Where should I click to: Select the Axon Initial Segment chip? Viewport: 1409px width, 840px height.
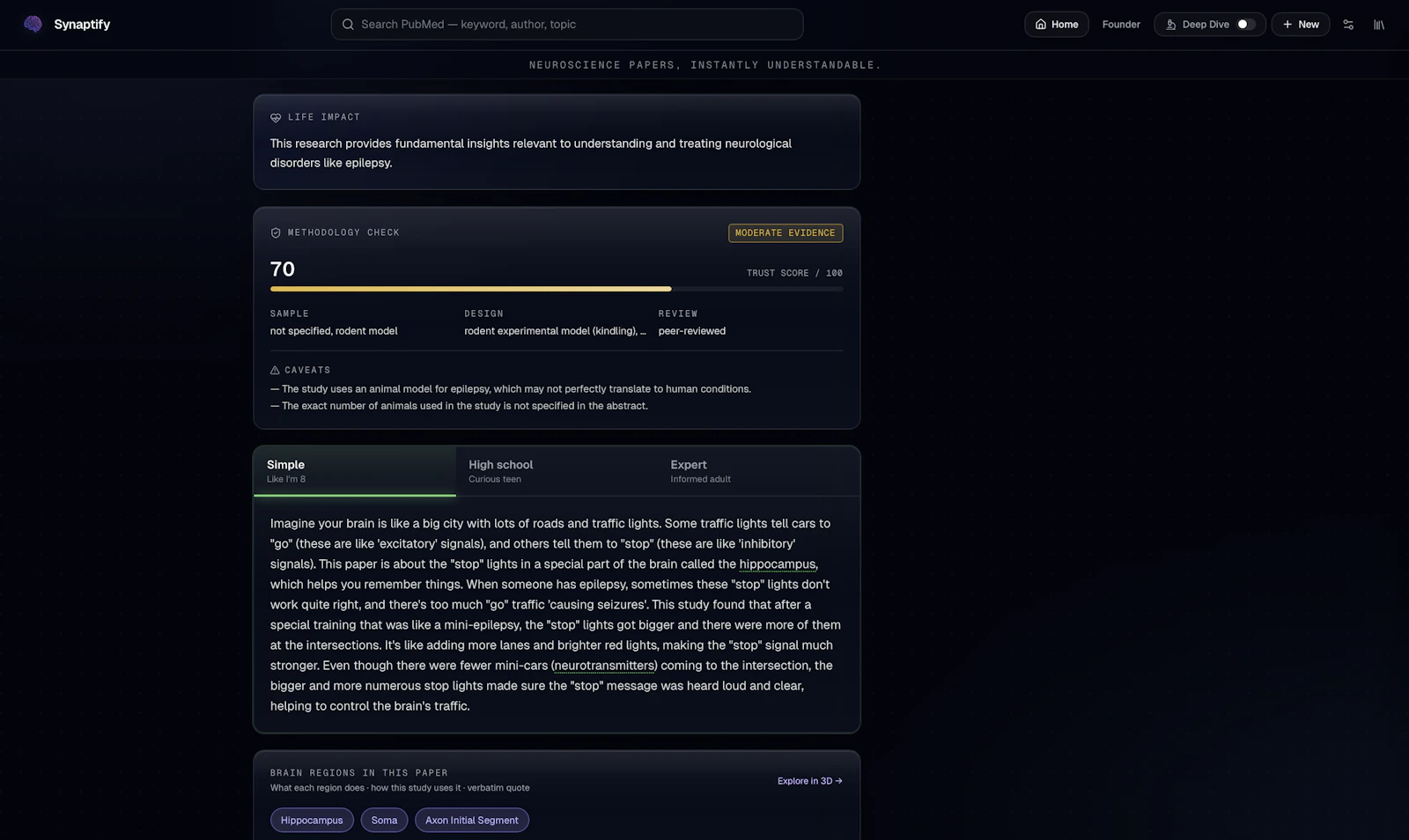[x=472, y=821]
